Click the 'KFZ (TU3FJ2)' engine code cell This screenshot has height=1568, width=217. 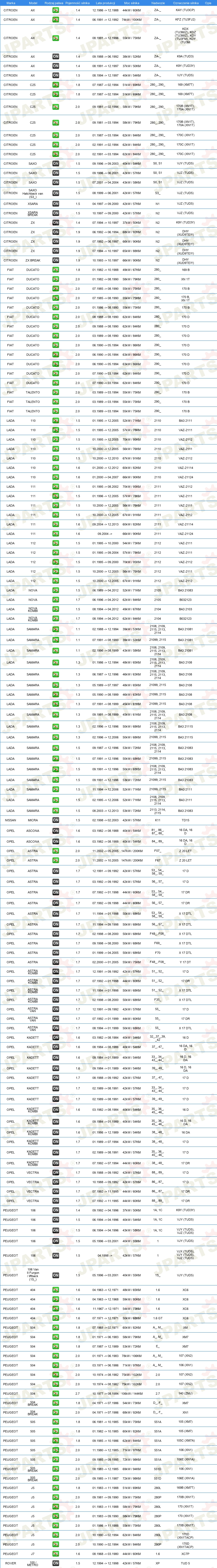click(185, 19)
